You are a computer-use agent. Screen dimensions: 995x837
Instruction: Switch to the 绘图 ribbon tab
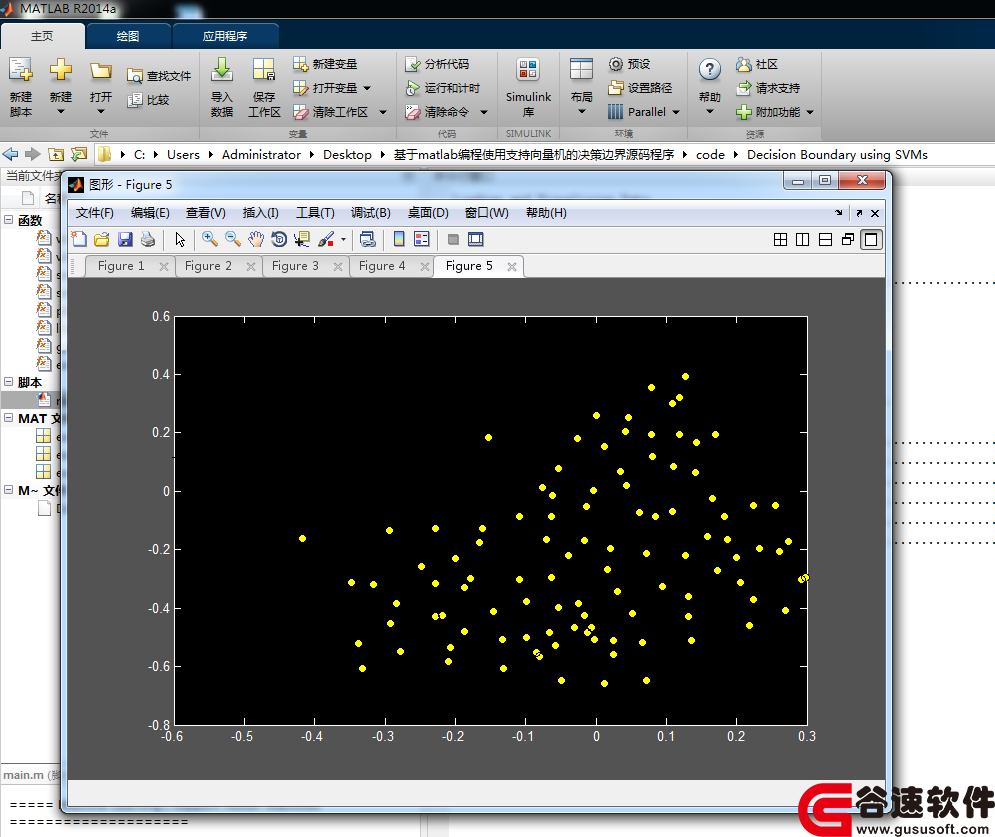pyautogui.click(x=128, y=36)
